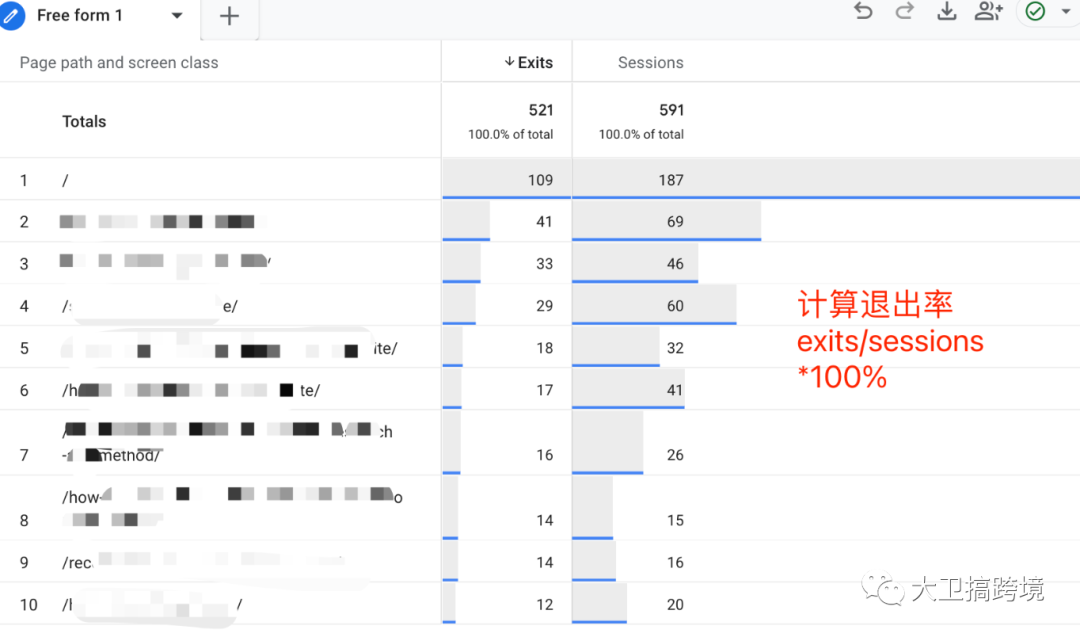Sort by the Sessions column header
The height and width of the screenshot is (637, 1080).
(x=650, y=62)
